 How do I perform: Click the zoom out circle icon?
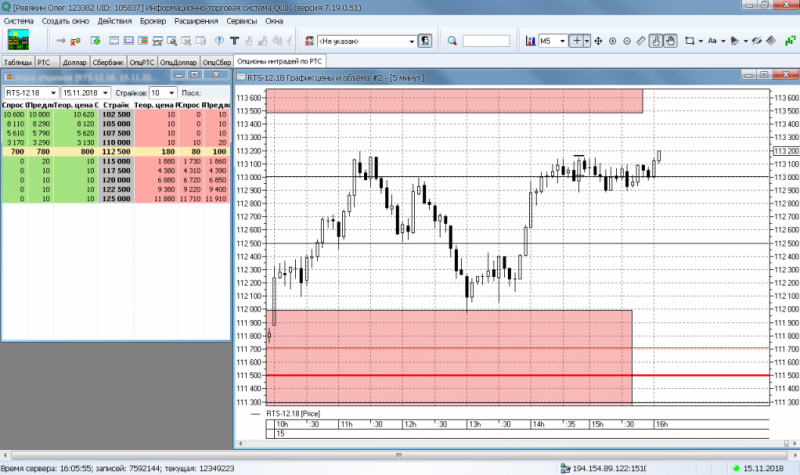tap(627, 41)
